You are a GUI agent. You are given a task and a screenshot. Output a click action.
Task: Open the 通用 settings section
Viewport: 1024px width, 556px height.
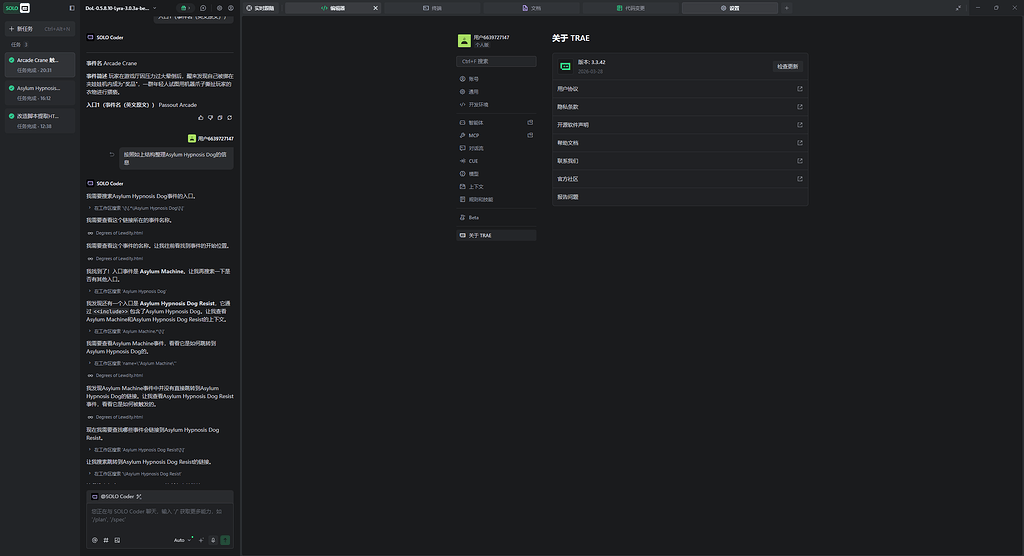(496, 91)
